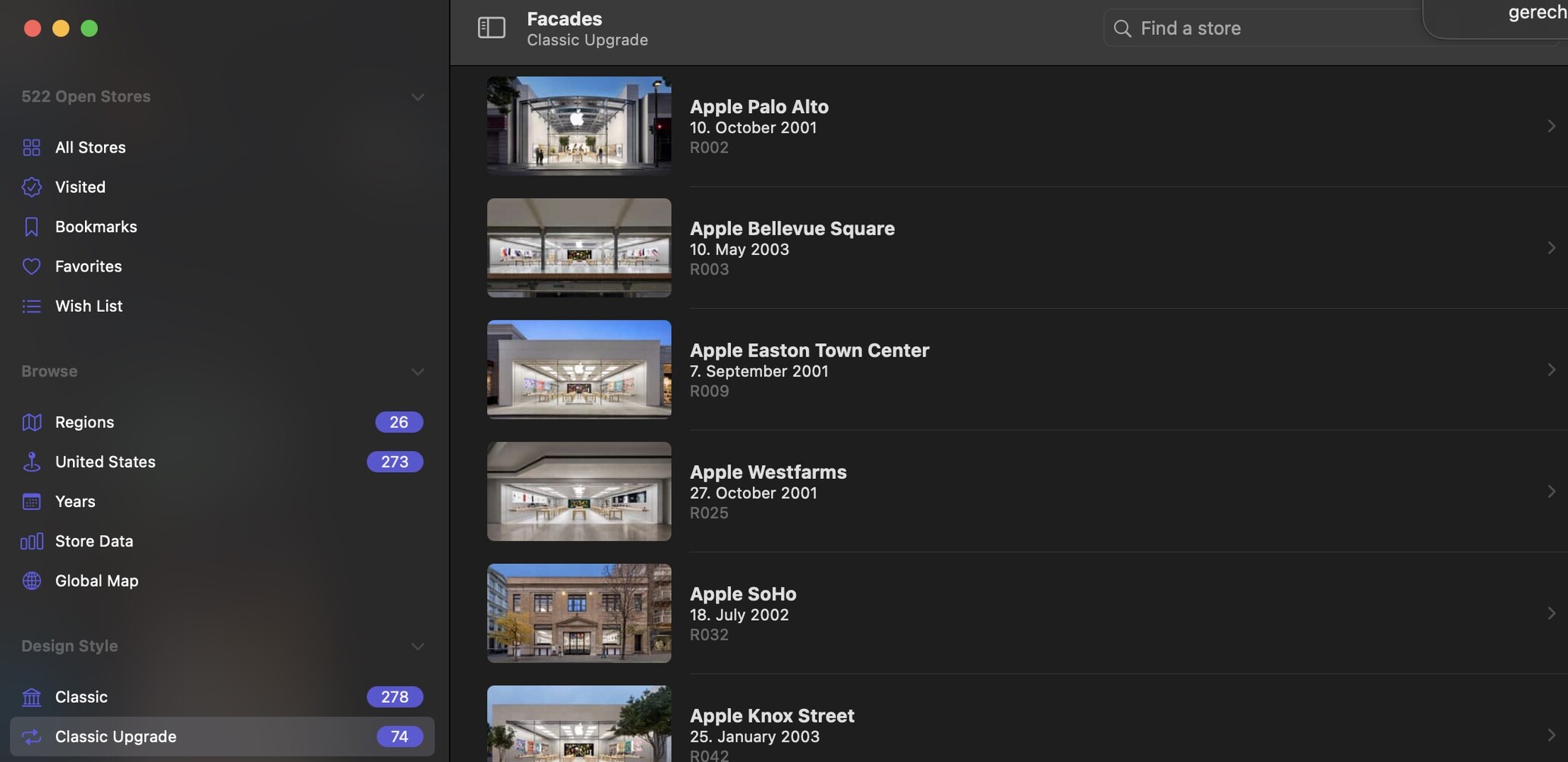This screenshot has height=762, width=1568.
Task: Click the date 27. October 2001
Action: (x=754, y=493)
